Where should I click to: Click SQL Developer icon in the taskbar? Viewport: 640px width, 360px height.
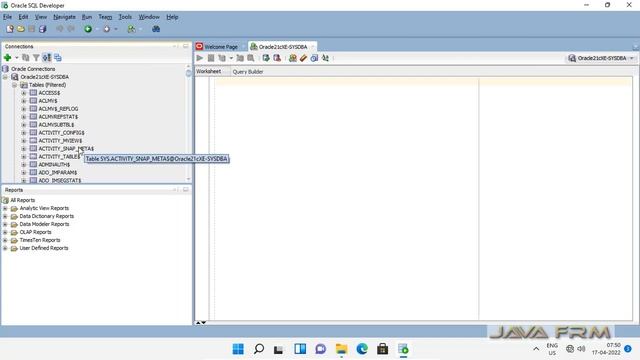pos(403,349)
